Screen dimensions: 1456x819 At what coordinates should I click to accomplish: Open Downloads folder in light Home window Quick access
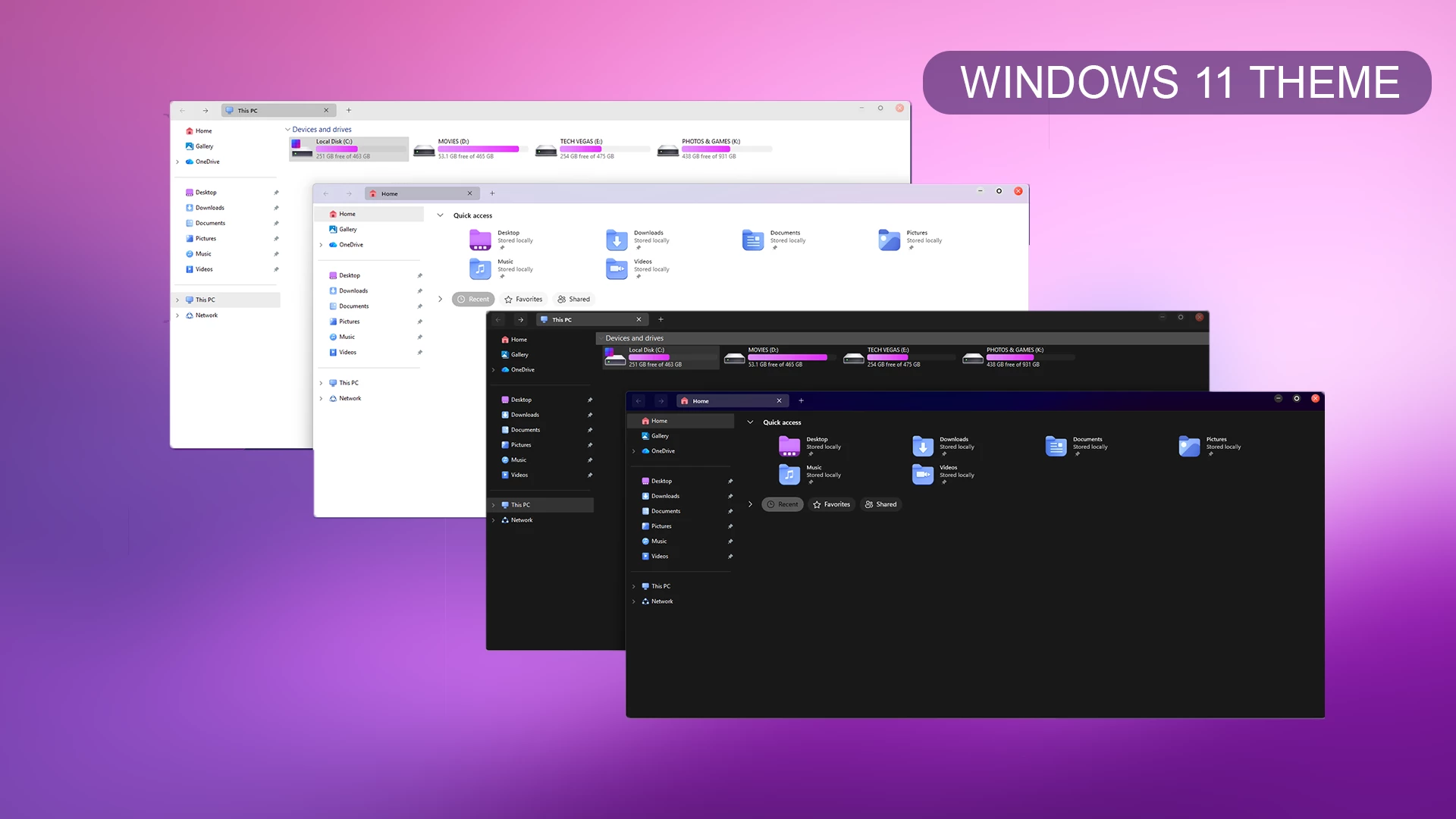click(638, 240)
